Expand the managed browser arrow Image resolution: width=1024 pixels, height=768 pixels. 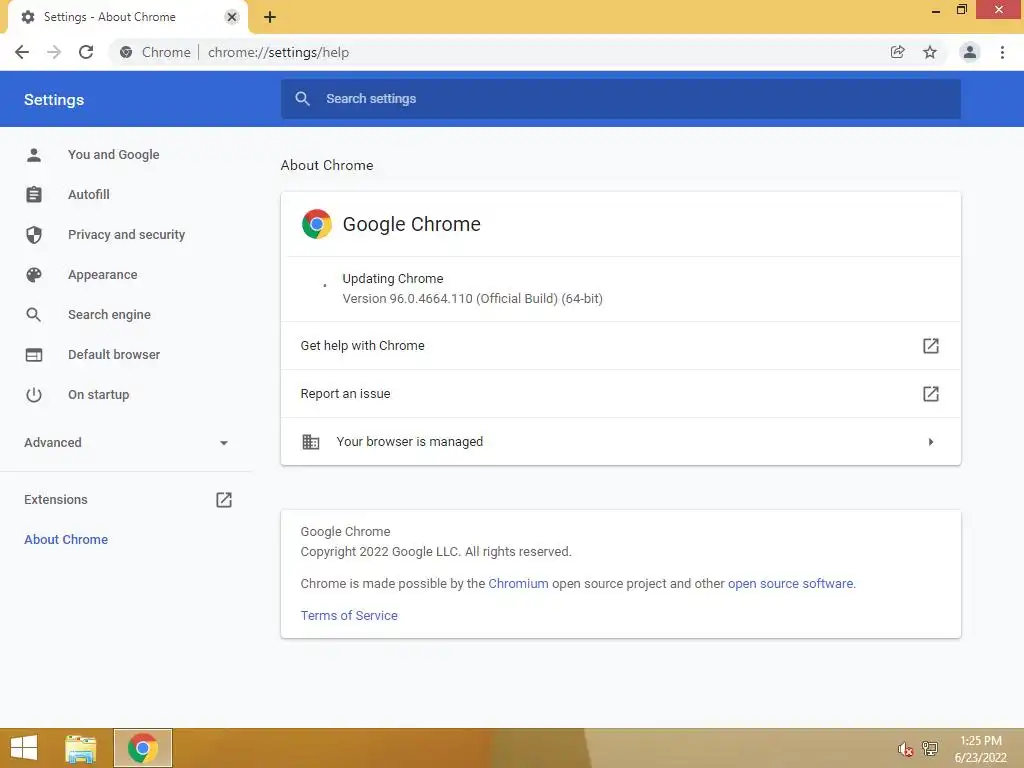[x=931, y=442]
